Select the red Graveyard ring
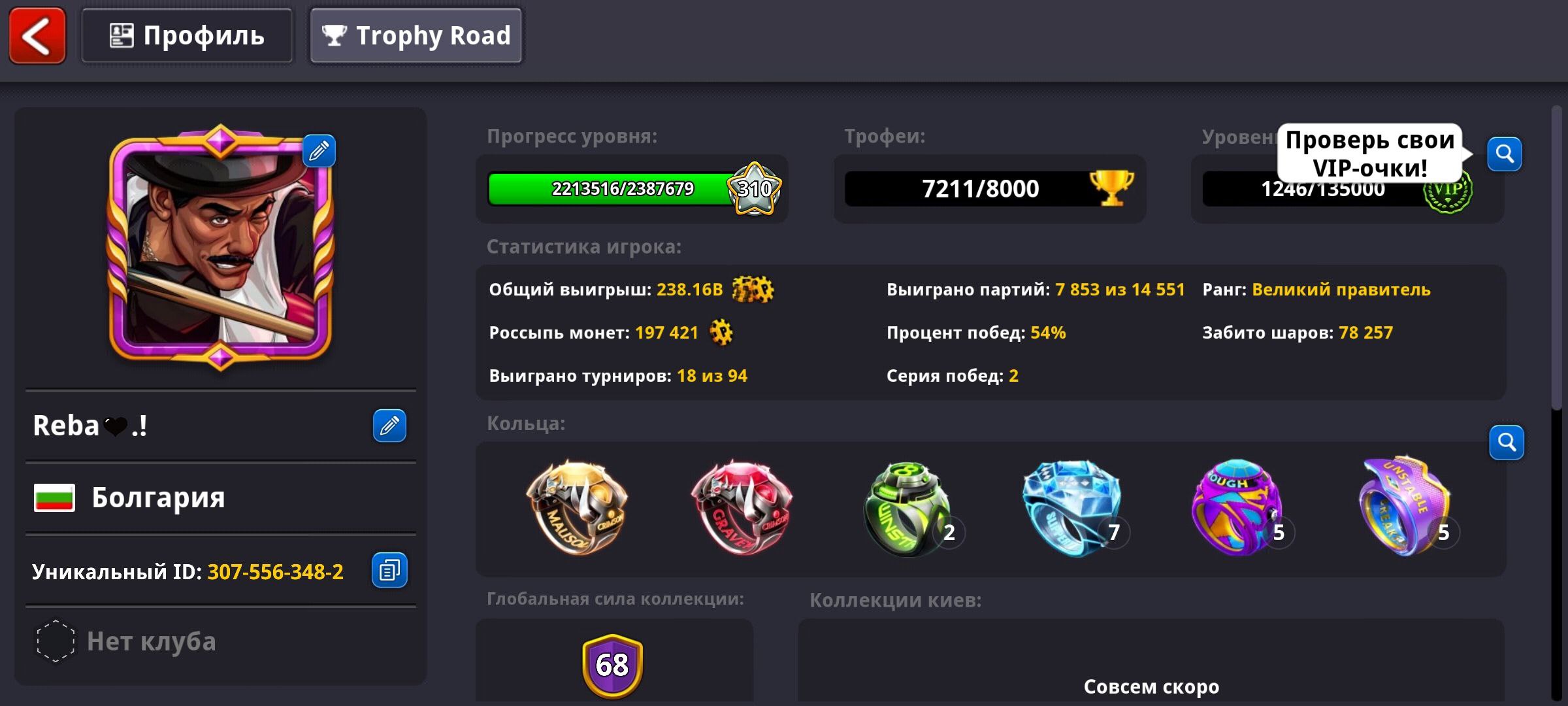The height and width of the screenshot is (706, 1568). point(742,508)
